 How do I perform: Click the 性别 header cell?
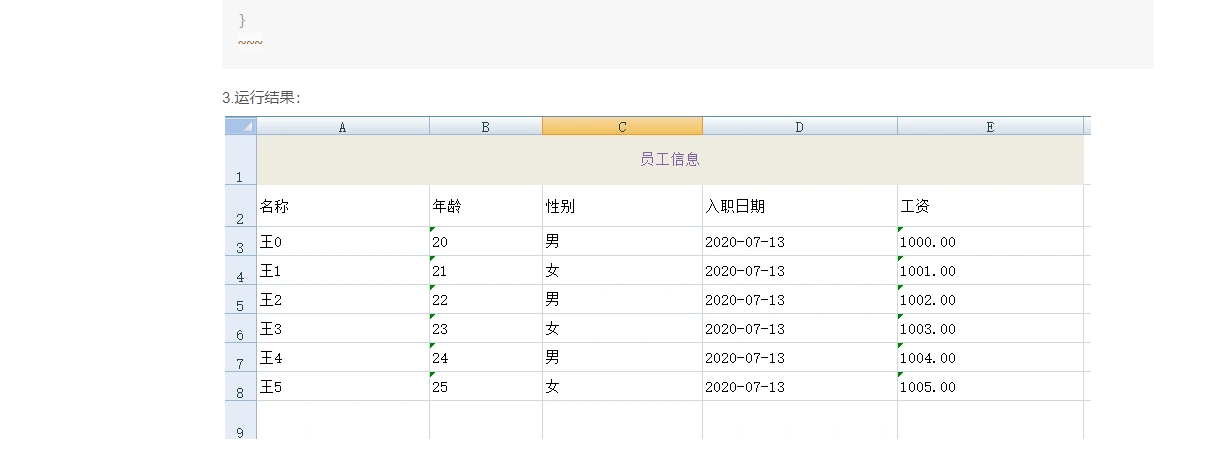point(622,206)
